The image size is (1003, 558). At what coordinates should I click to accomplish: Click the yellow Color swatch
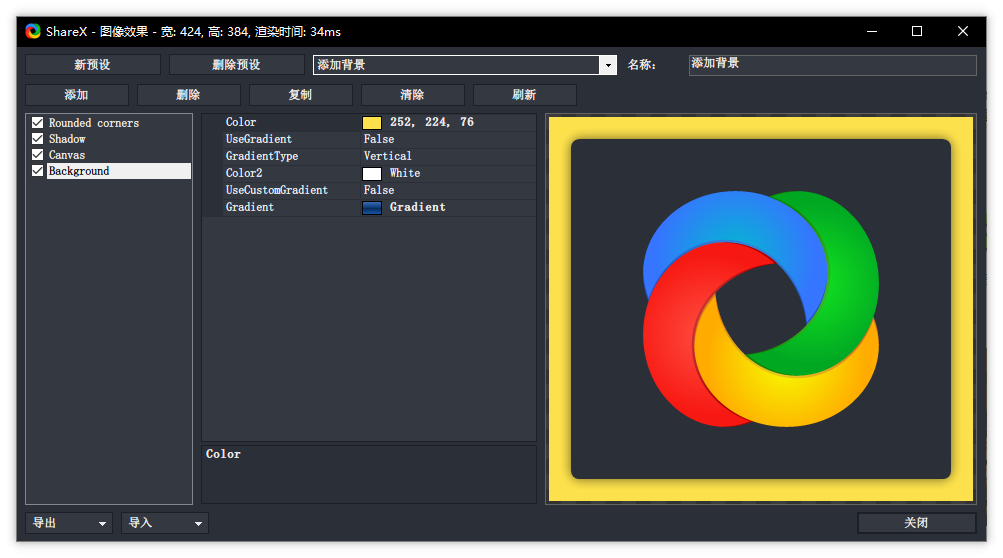click(372, 122)
